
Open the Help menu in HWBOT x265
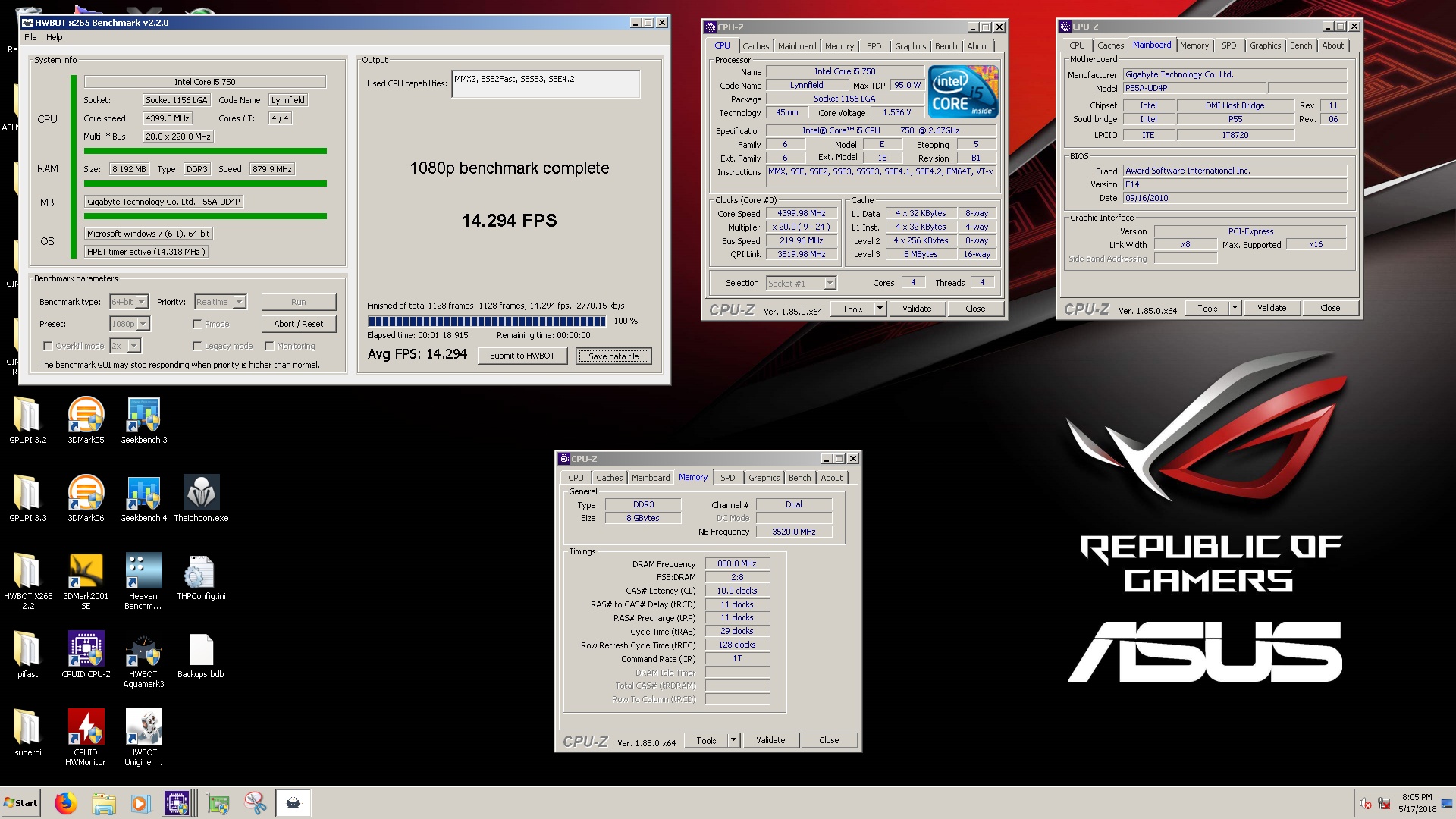(54, 37)
